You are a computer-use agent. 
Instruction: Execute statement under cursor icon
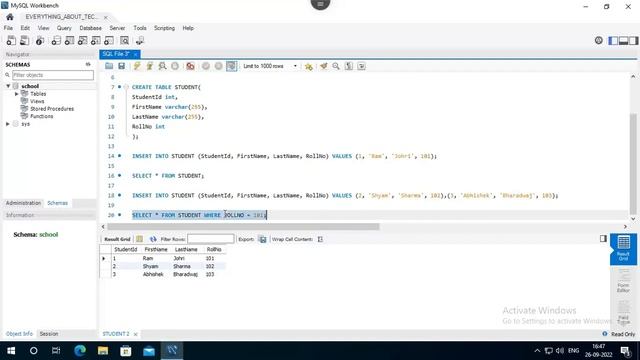point(150,66)
